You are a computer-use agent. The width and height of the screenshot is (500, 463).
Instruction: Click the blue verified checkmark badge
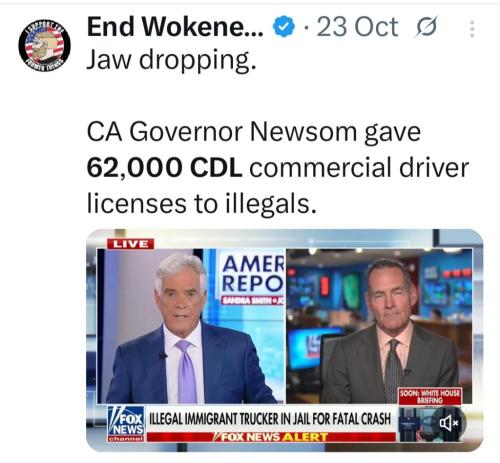(x=284, y=27)
